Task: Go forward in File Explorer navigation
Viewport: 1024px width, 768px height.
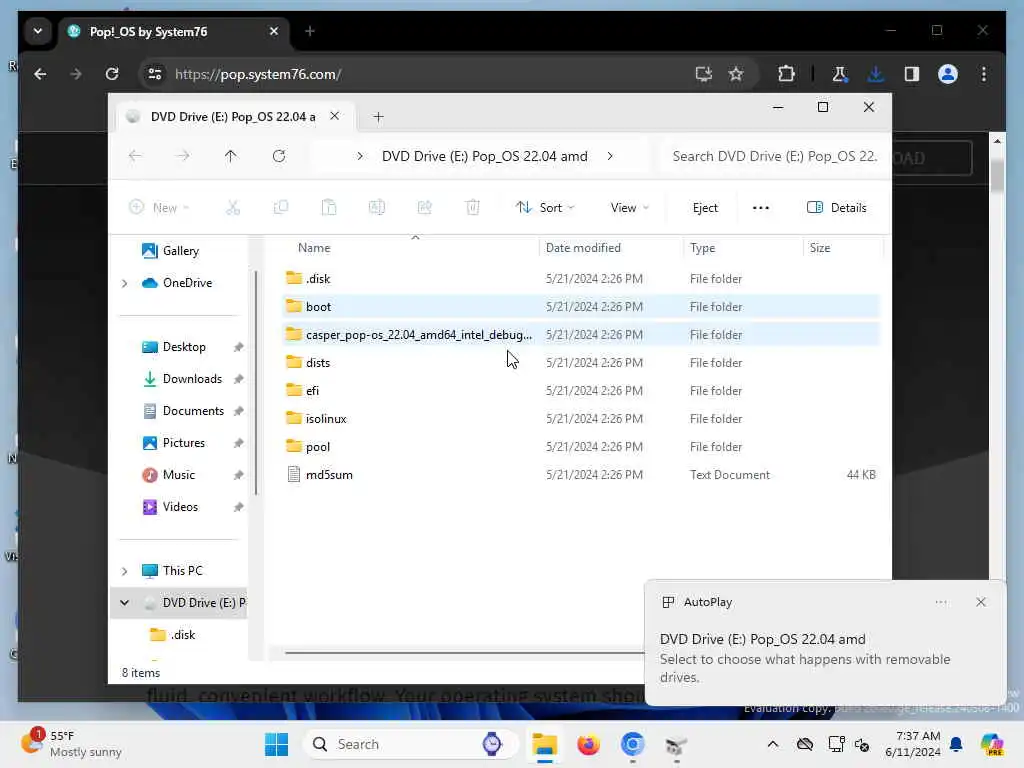Action: 183,156
